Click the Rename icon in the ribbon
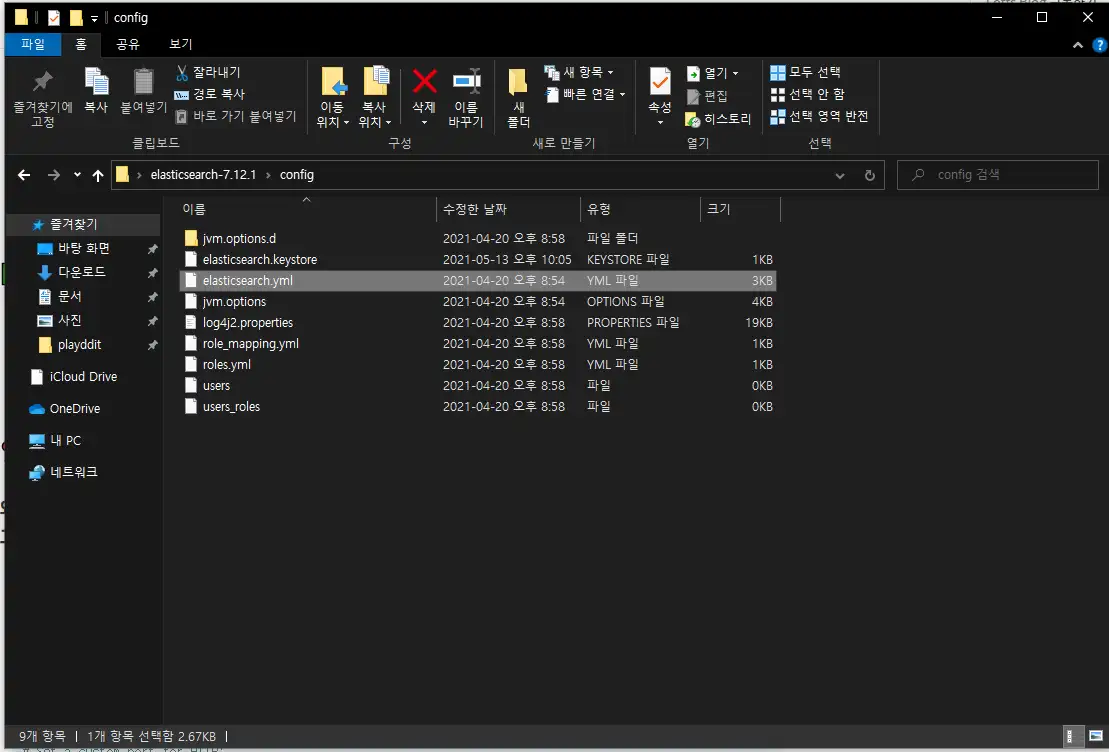This screenshot has width=1109, height=752. click(466, 81)
